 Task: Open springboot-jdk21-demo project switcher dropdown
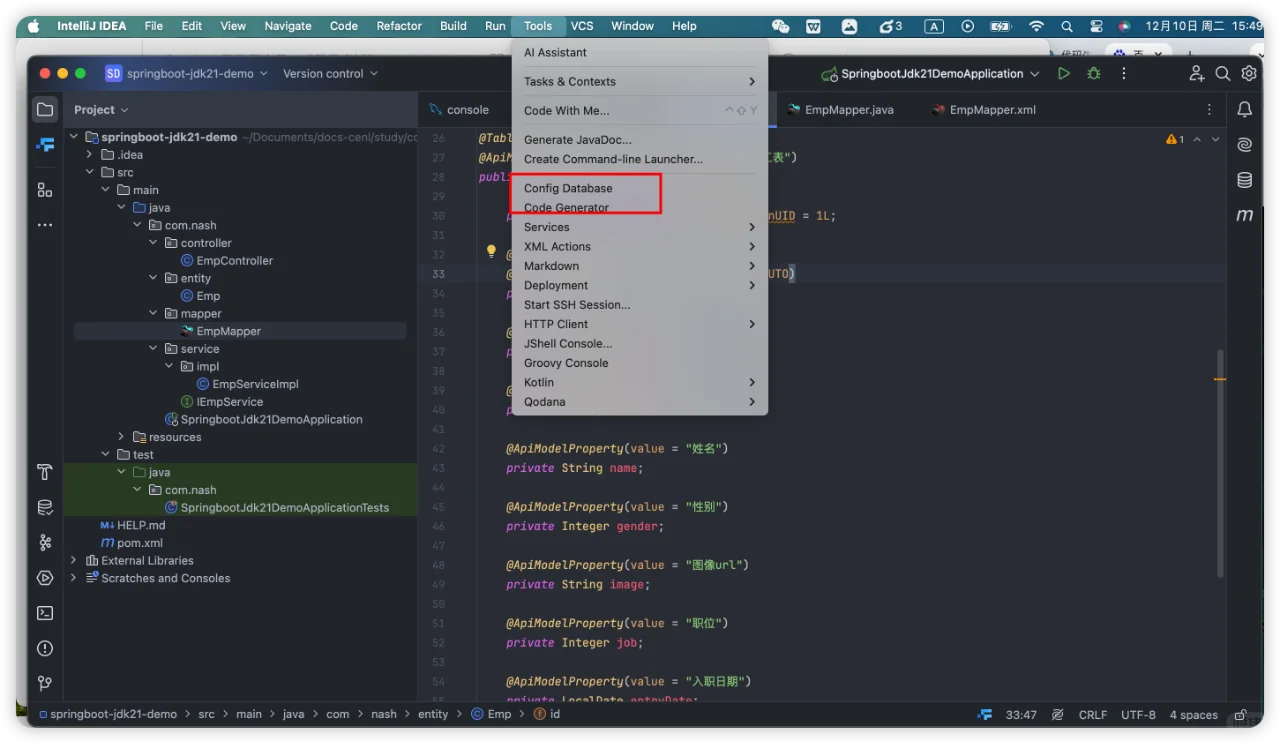[186, 74]
